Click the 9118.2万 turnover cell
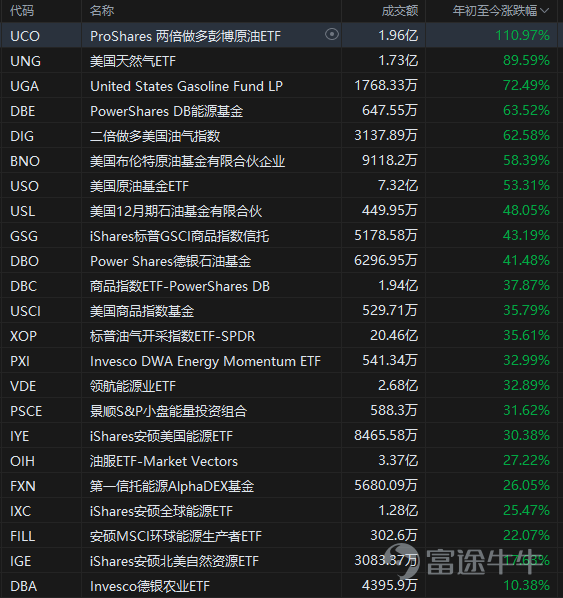The height and width of the screenshot is (598, 563). click(390, 161)
